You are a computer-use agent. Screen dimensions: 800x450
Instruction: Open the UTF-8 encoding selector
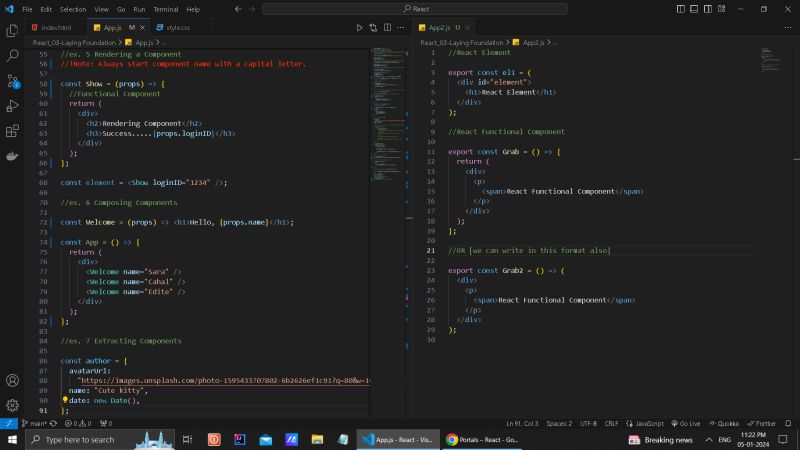point(588,423)
